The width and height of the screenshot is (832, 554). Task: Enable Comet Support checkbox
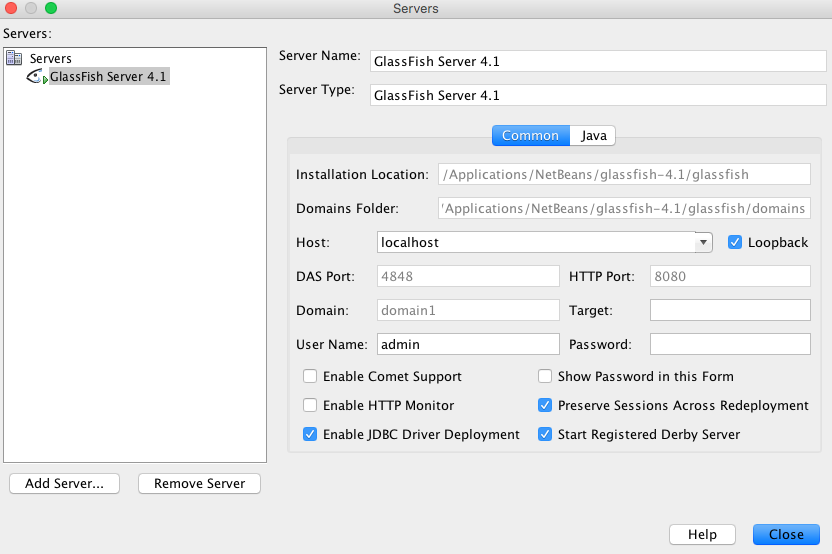310,376
